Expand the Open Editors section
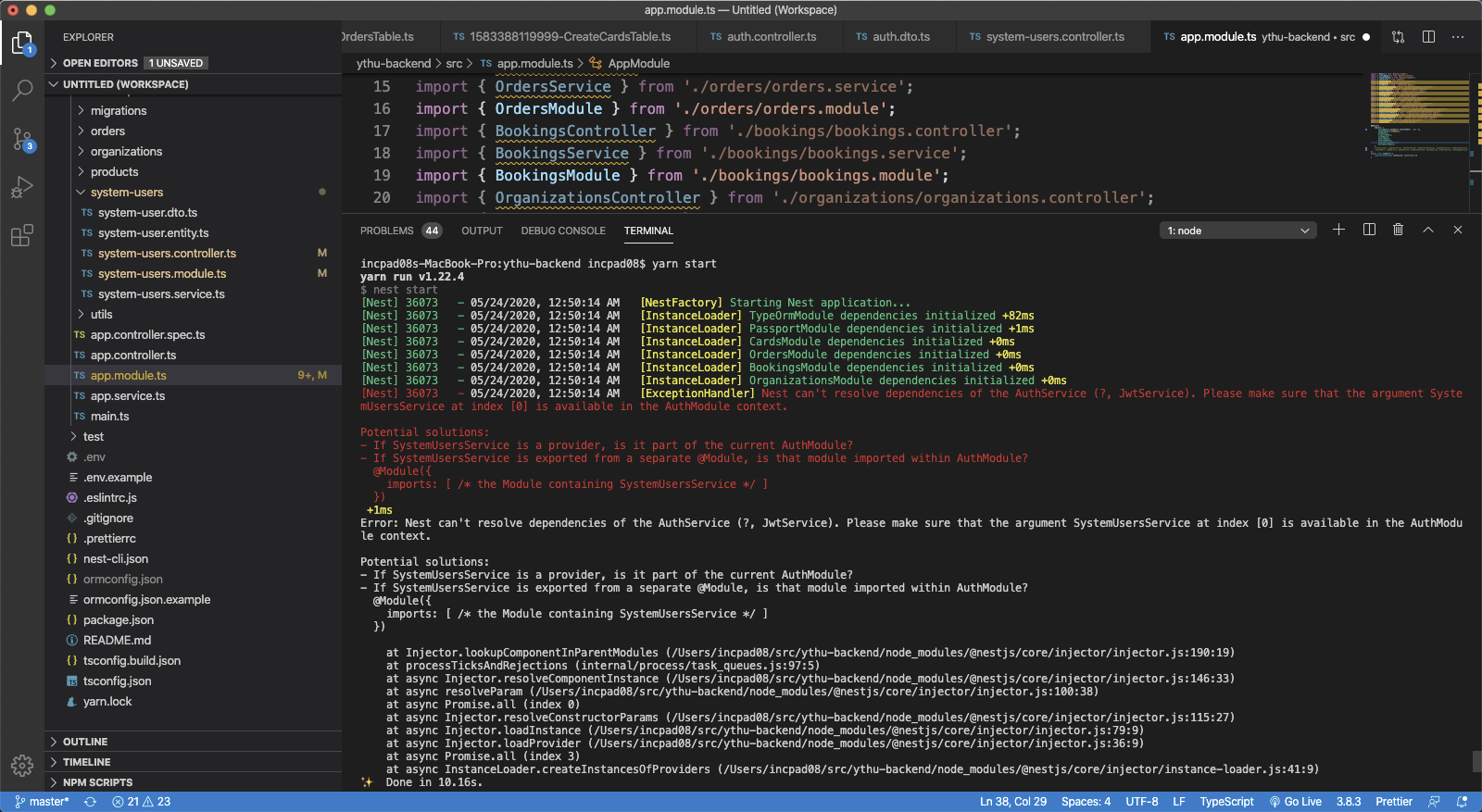1482x812 pixels. coord(194,63)
